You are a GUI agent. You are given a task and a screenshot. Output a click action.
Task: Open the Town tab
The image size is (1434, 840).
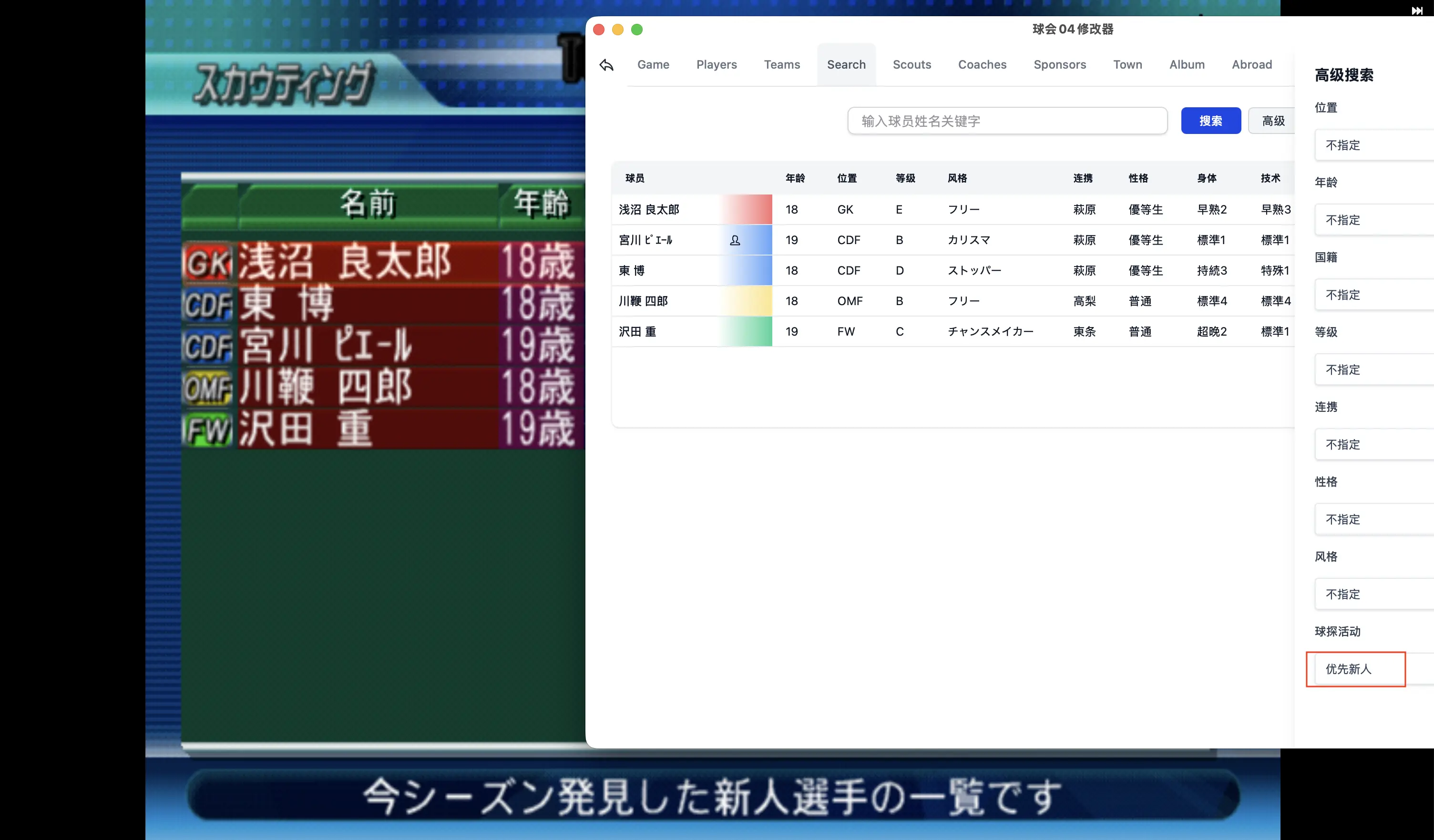pyautogui.click(x=1128, y=64)
